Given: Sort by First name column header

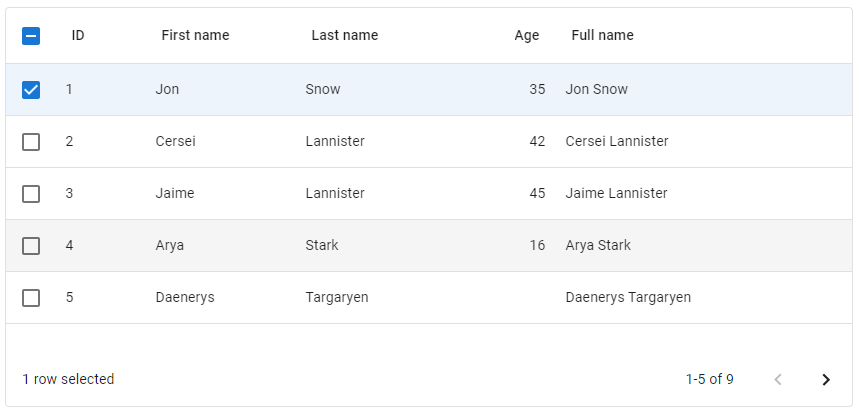Looking at the screenshot, I should (x=195, y=36).
